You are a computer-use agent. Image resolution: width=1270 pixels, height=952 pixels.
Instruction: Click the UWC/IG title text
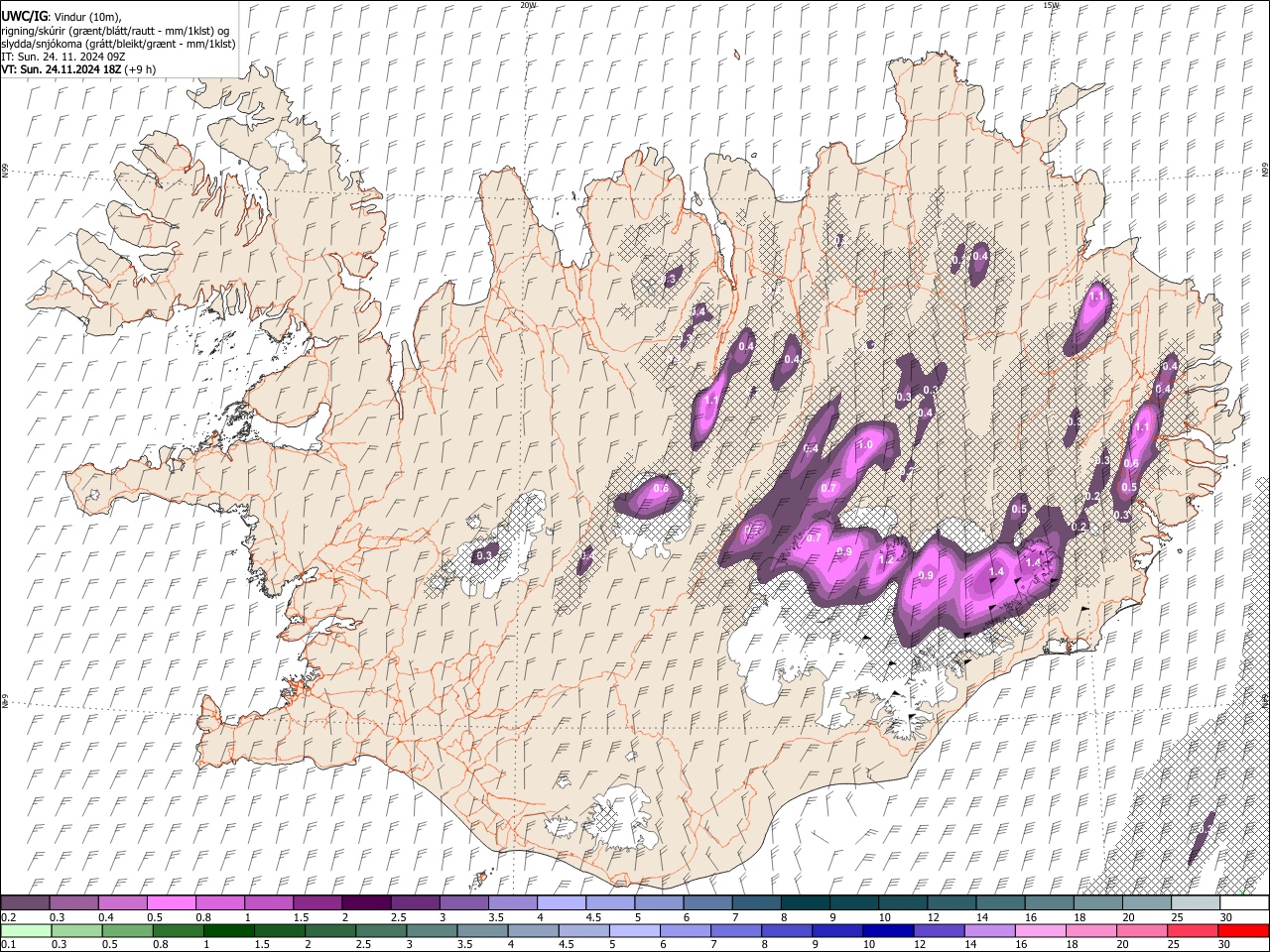(24, 17)
